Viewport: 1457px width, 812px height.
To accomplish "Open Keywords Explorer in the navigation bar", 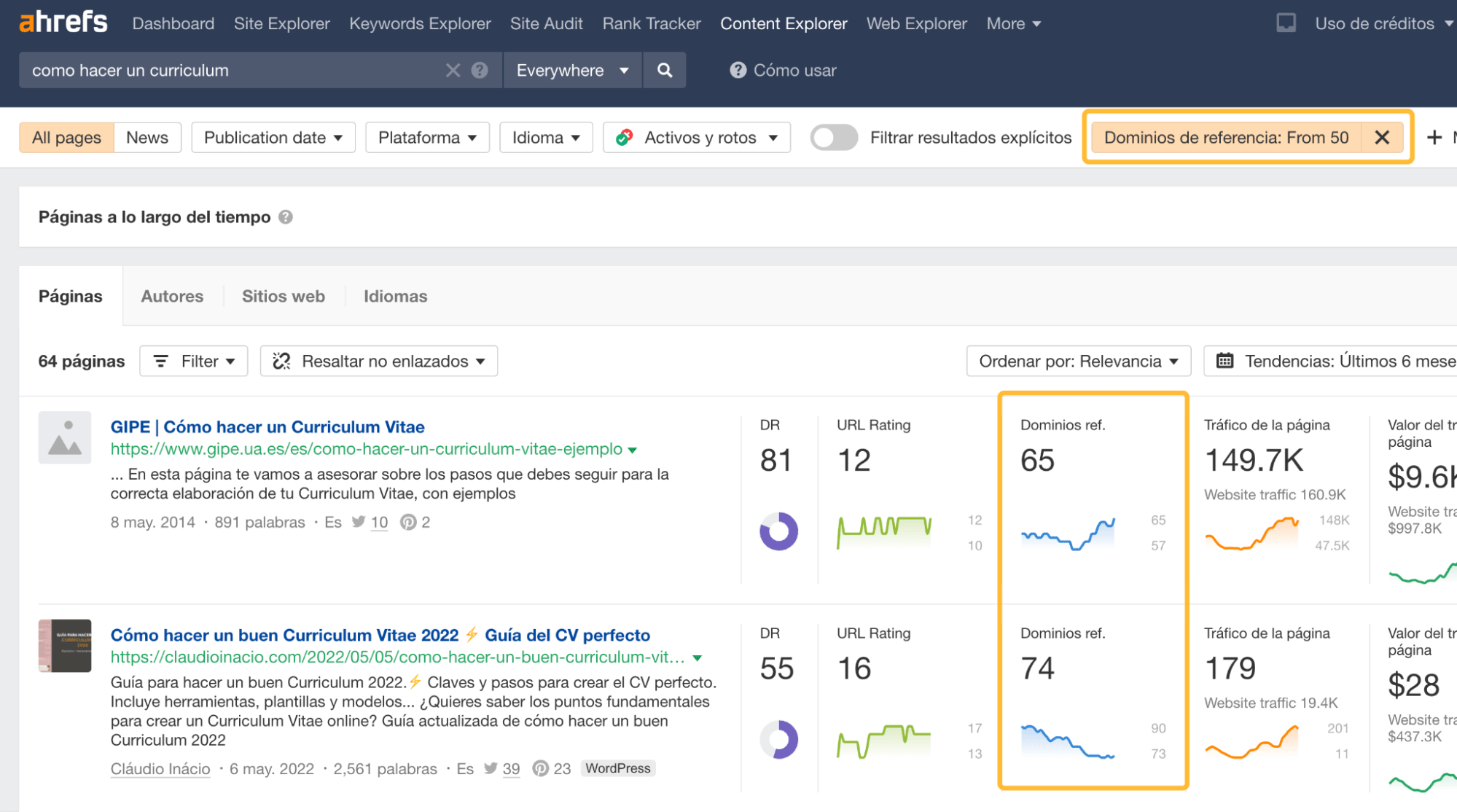I will [420, 23].
